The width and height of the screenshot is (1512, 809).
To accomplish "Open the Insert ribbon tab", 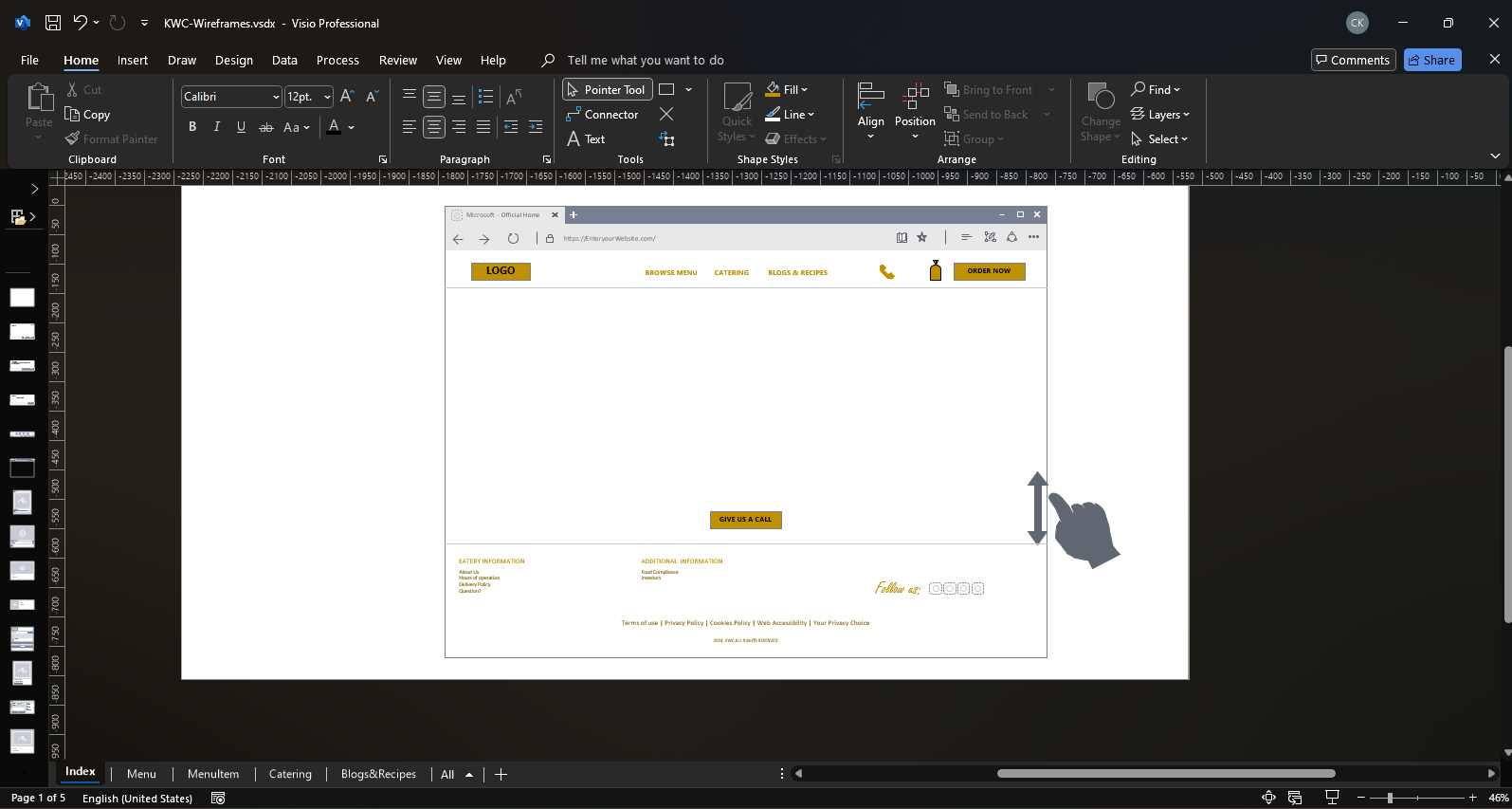I will [x=133, y=60].
